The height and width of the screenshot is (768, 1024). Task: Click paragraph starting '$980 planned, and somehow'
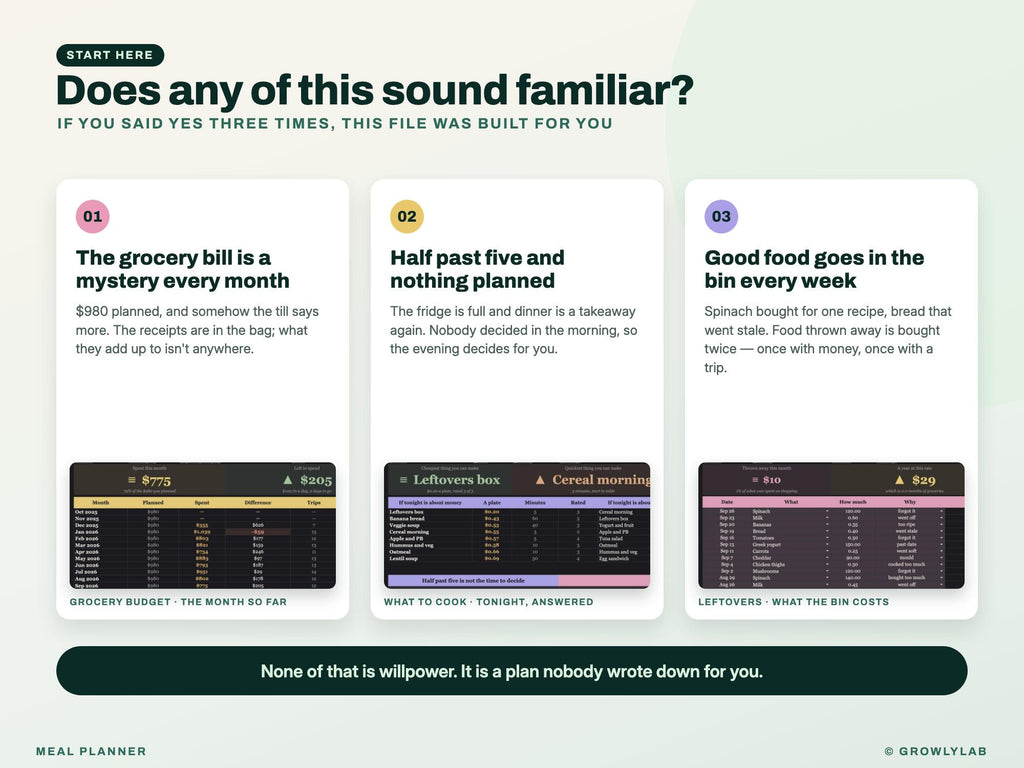coord(197,330)
